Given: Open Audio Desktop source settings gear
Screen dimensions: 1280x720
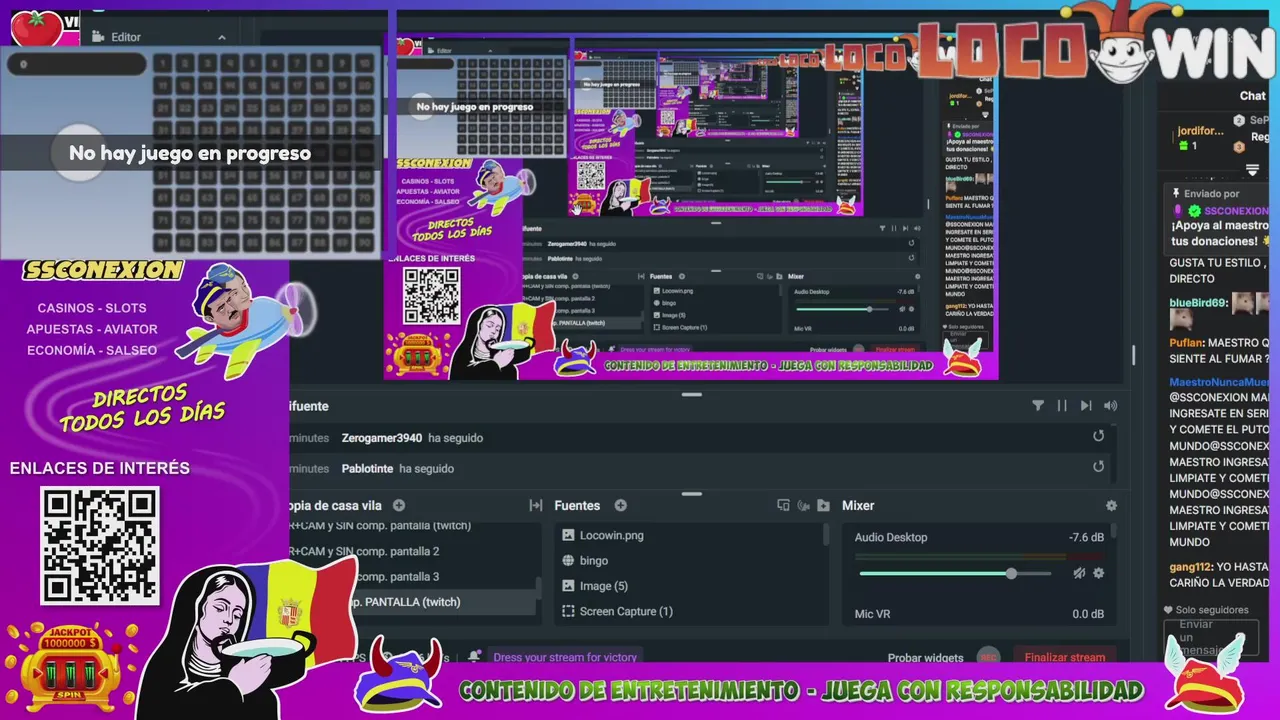Looking at the screenshot, I should [x=1099, y=573].
